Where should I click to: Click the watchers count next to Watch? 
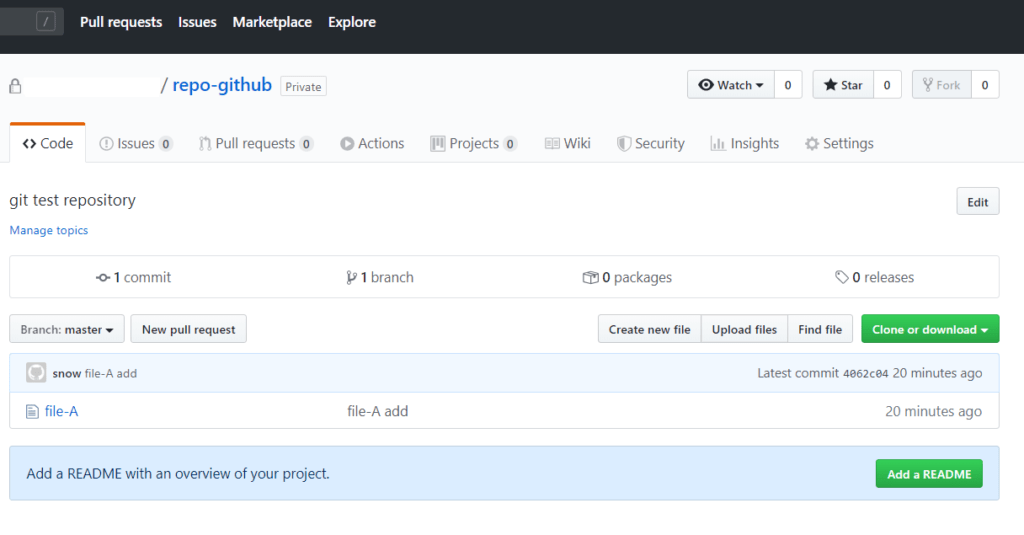(x=788, y=85)
